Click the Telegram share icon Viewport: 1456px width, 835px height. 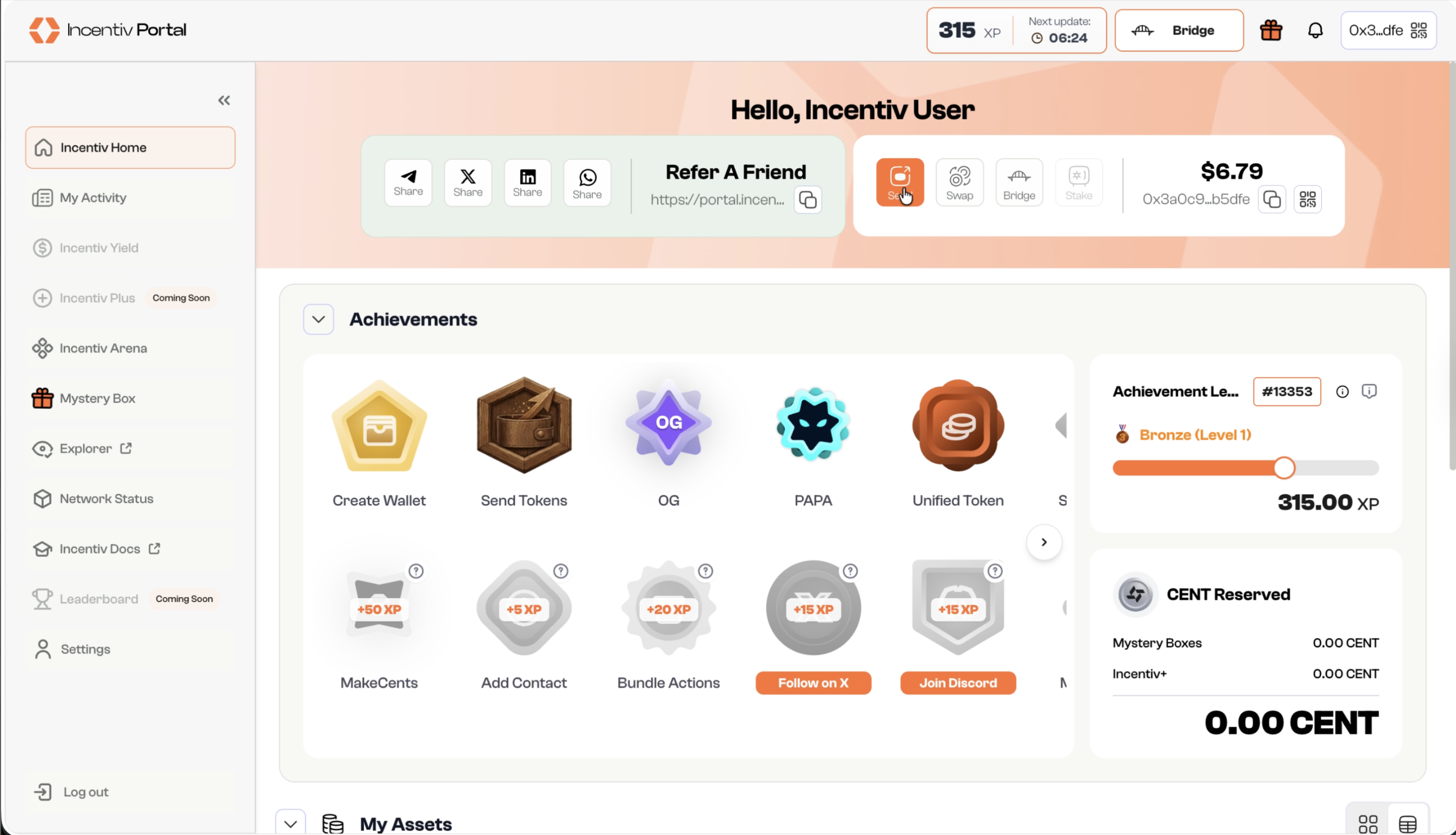(408, 182)
